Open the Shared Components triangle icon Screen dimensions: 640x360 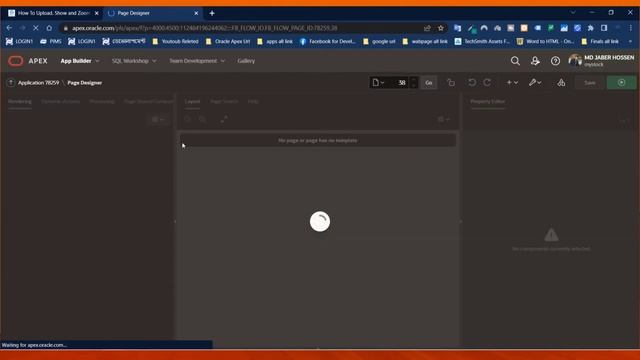point(561,82)
